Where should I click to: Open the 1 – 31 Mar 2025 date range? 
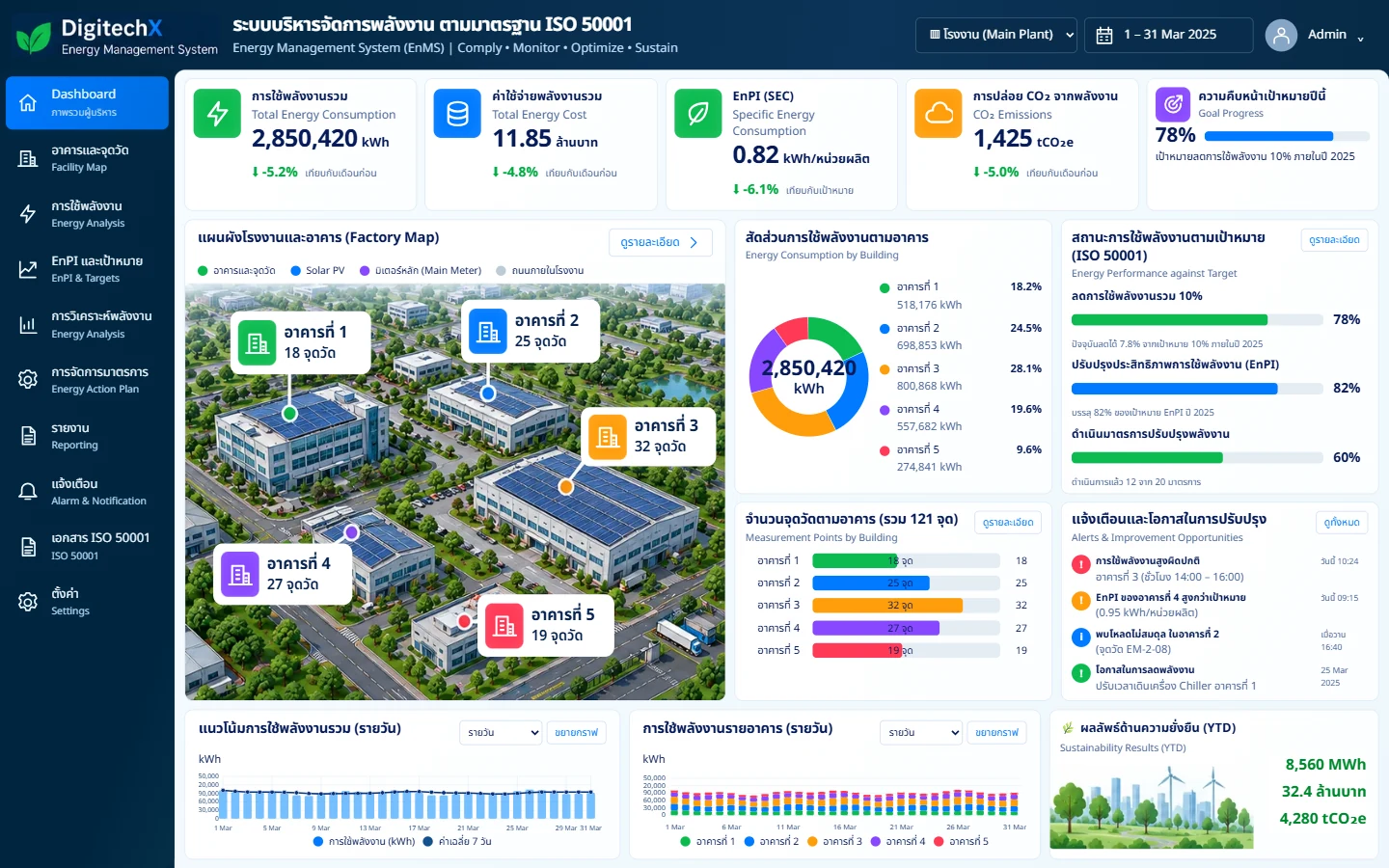click(1168, 35)
